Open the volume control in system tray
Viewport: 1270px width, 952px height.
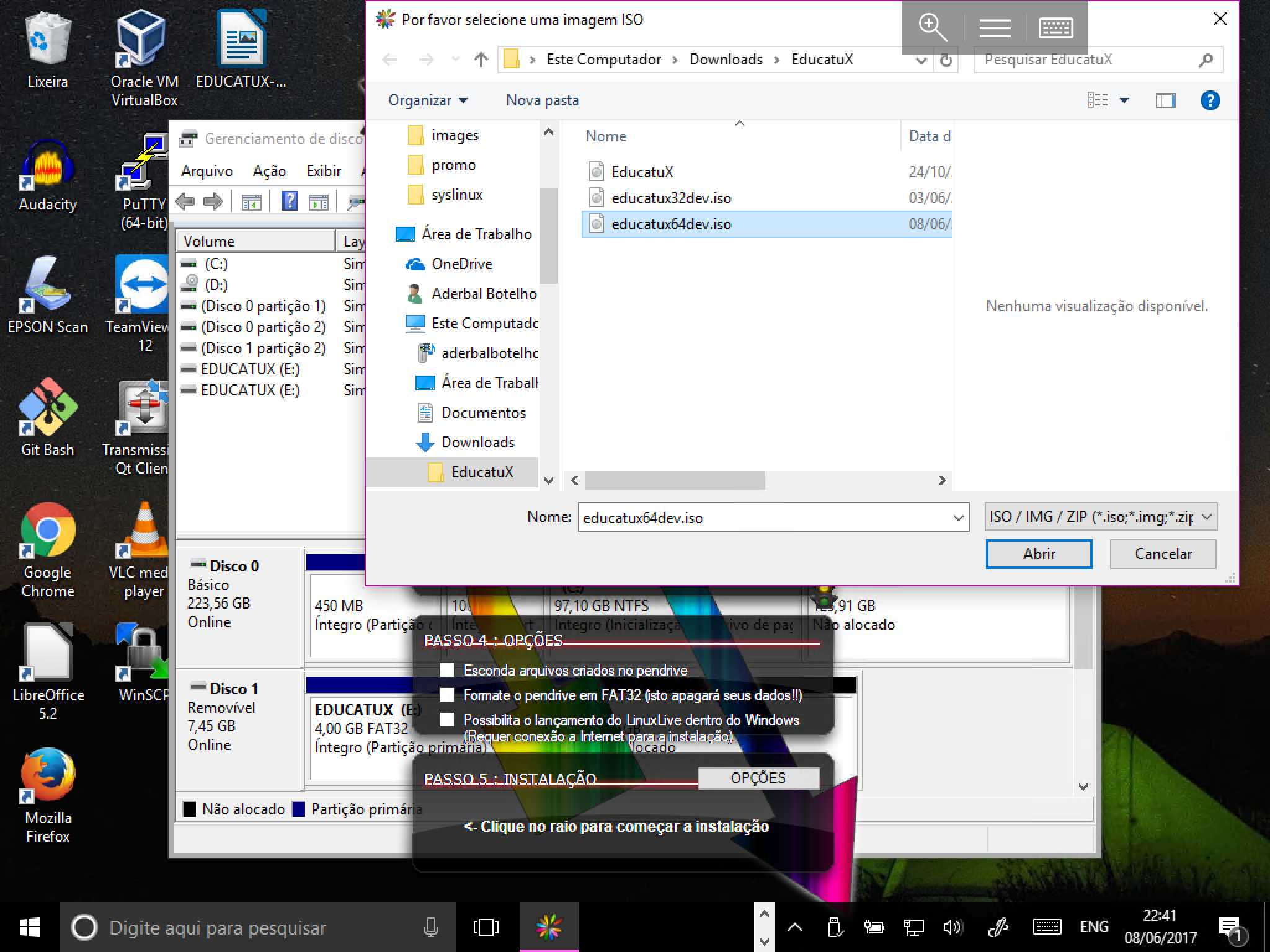[952, 927]
